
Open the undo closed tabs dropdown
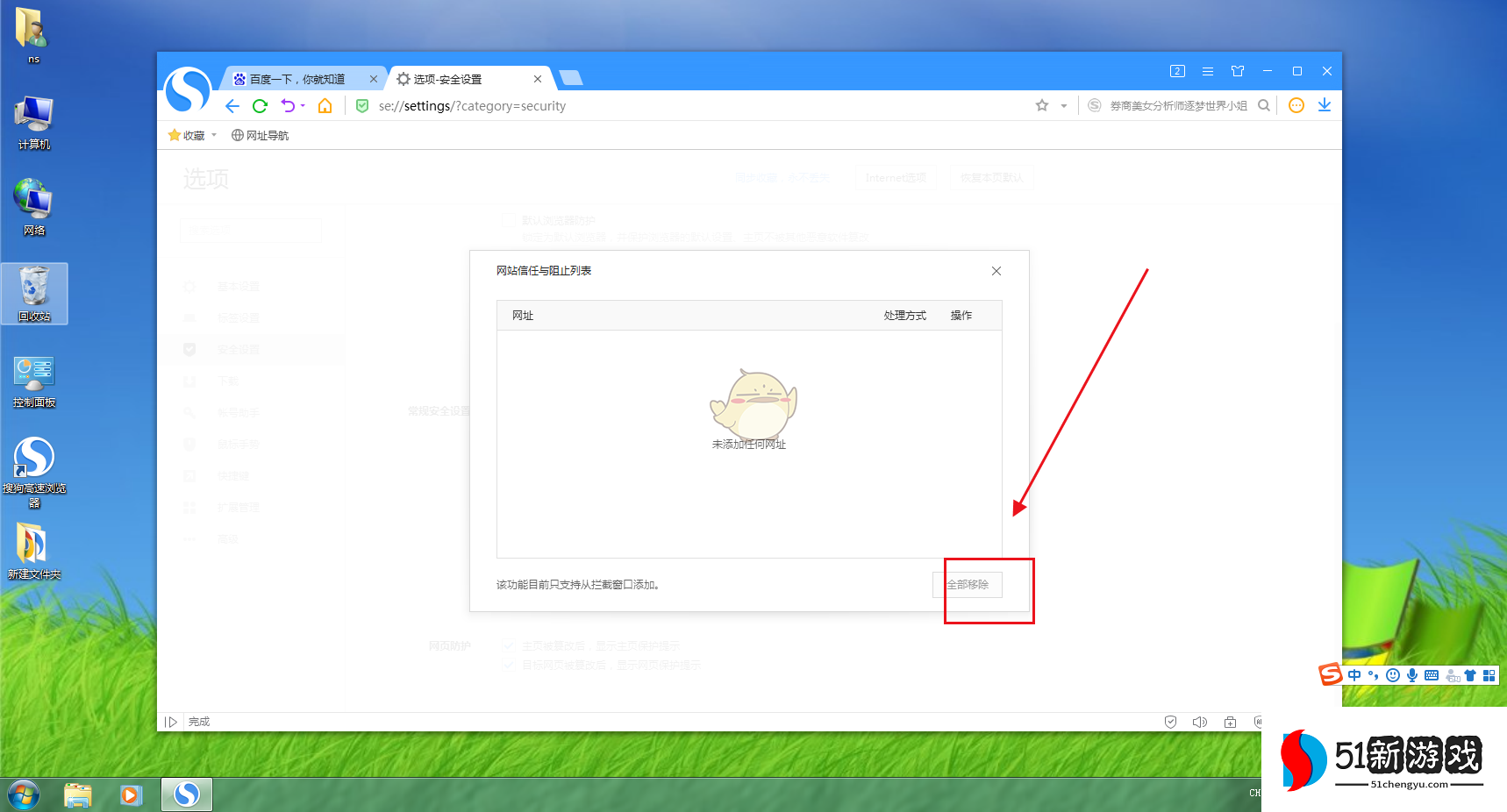pyautogui.click(x=301, y=105)
